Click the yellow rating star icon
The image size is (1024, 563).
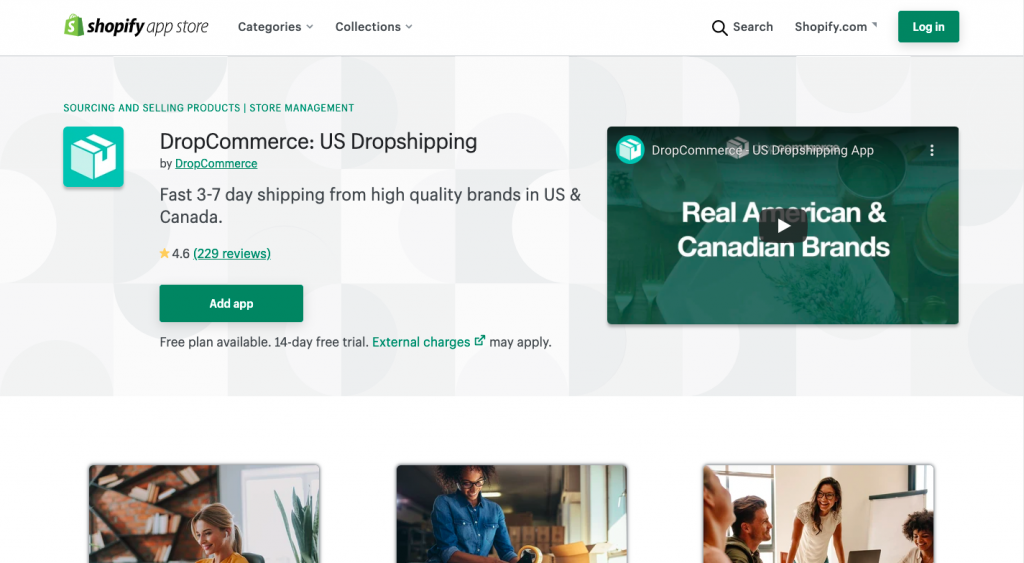coord(165,253)
